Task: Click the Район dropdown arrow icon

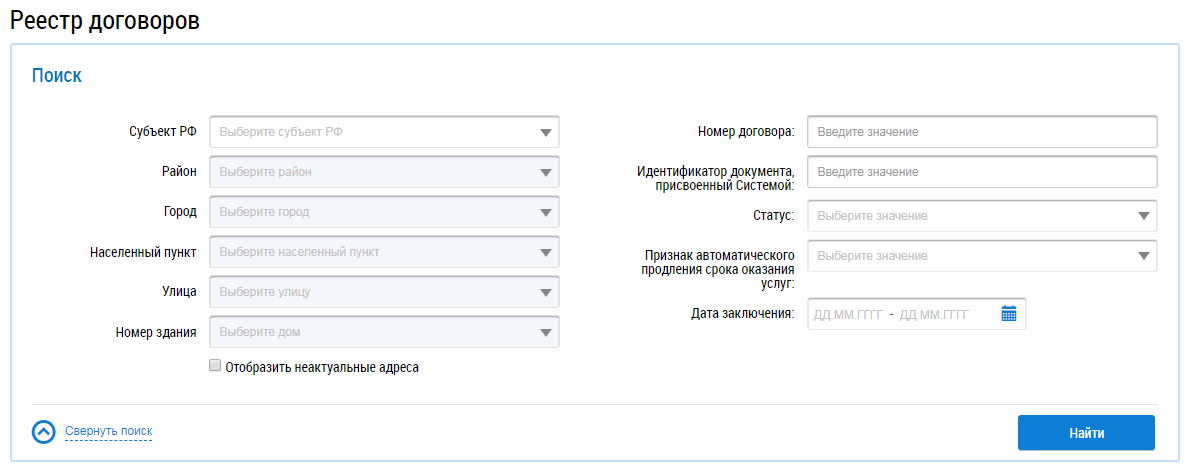Action: click(546, 173)
